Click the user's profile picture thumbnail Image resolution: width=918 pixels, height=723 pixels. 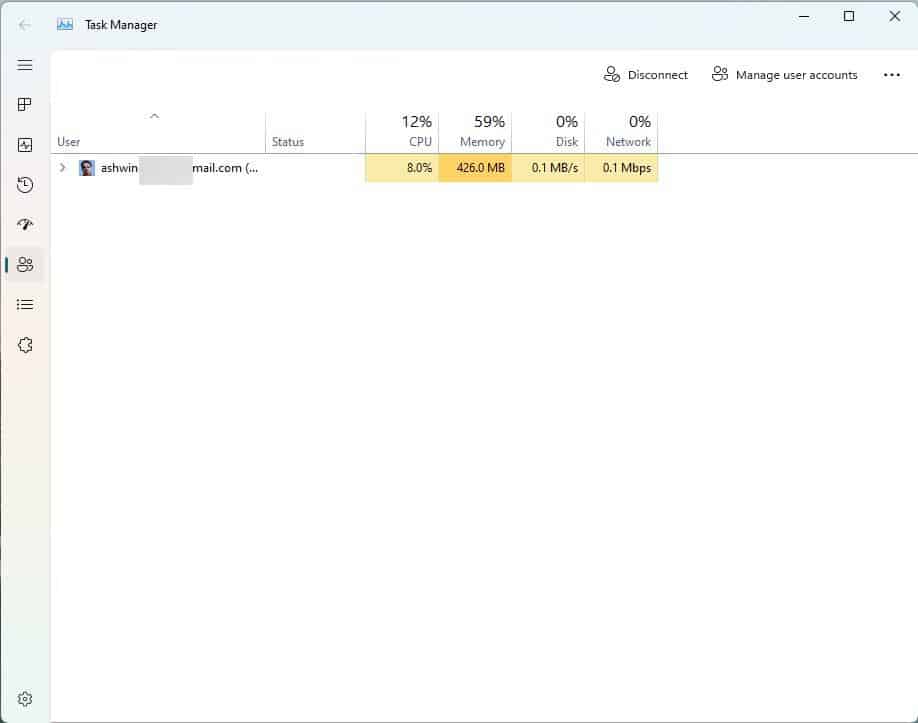coord(86,167)
